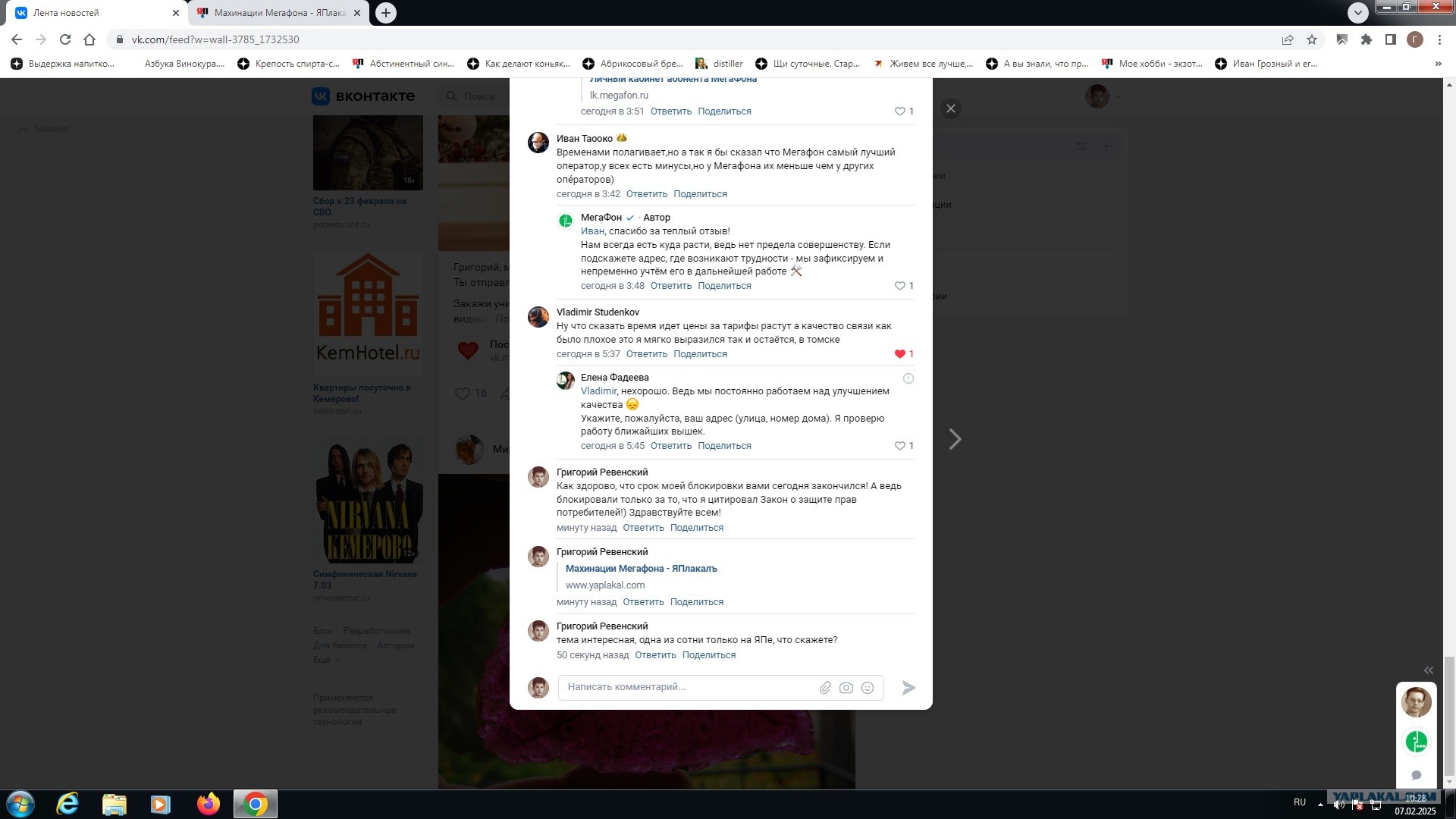Screen dimensions: 1456x819
Task: Open the KemHotel.ru ad image
Action: click(368, 313)
